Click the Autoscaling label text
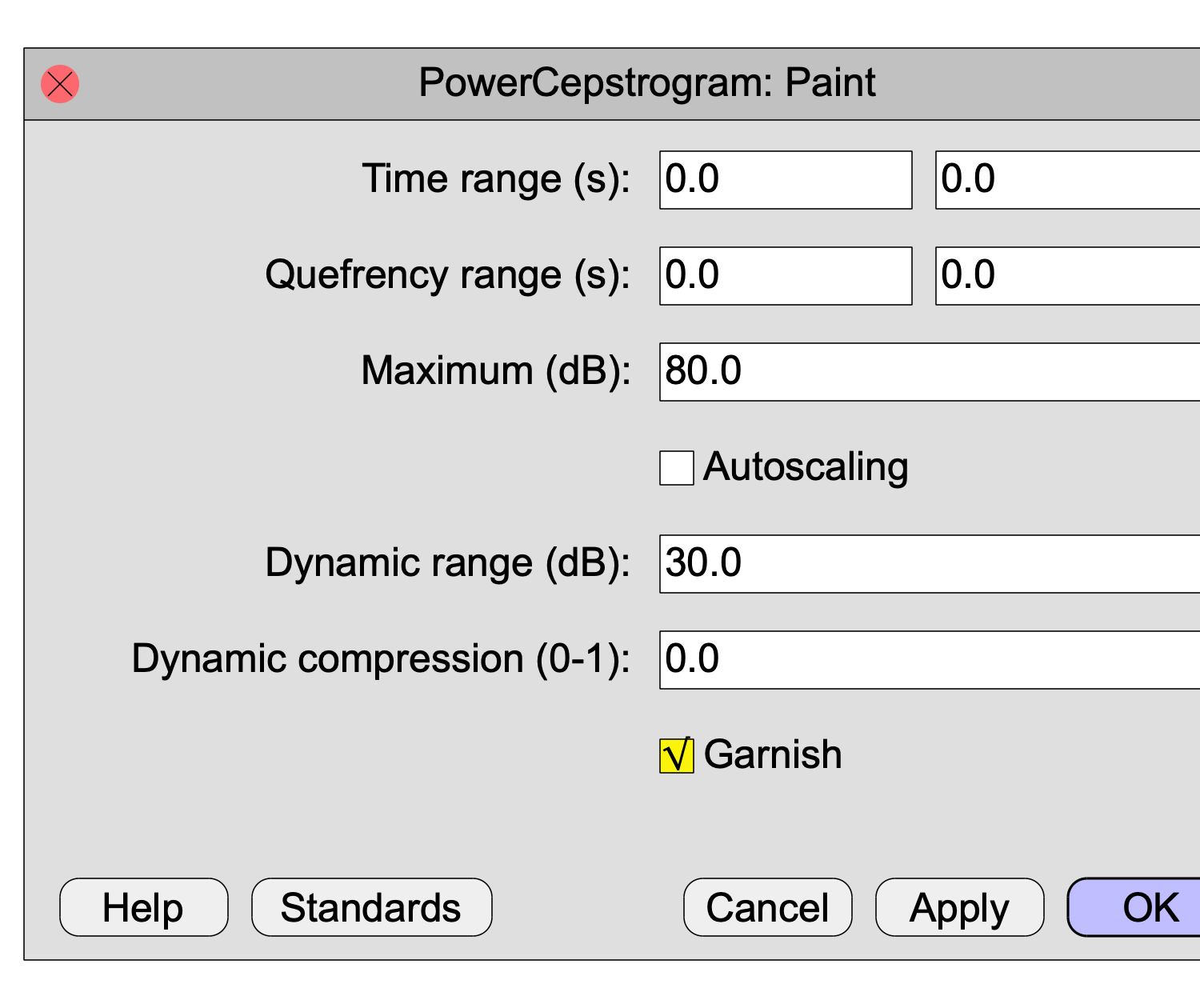1200x1008 pixels. pos(806,467)
